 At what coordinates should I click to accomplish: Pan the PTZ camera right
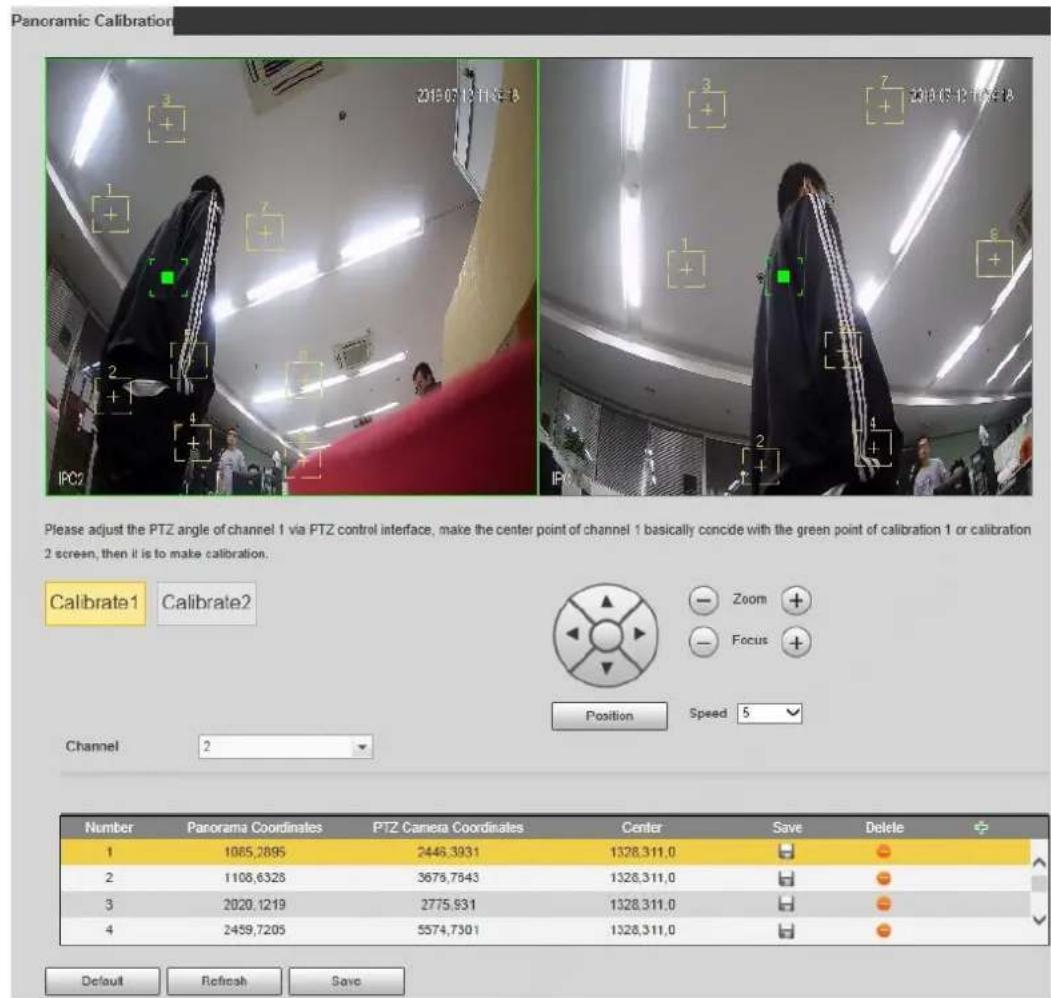coord(640,633)
